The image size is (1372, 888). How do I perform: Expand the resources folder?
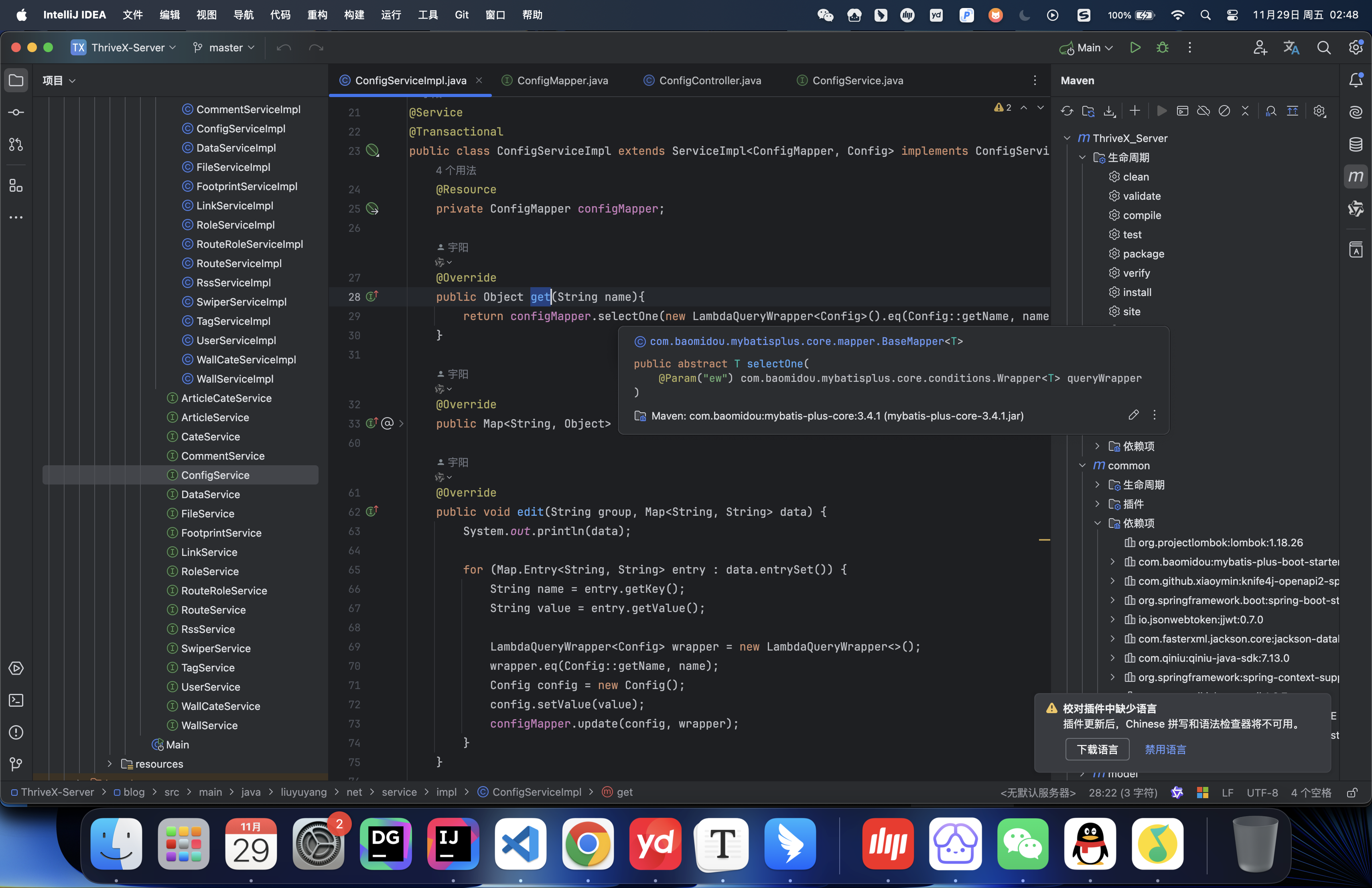(x=110, y=764)
